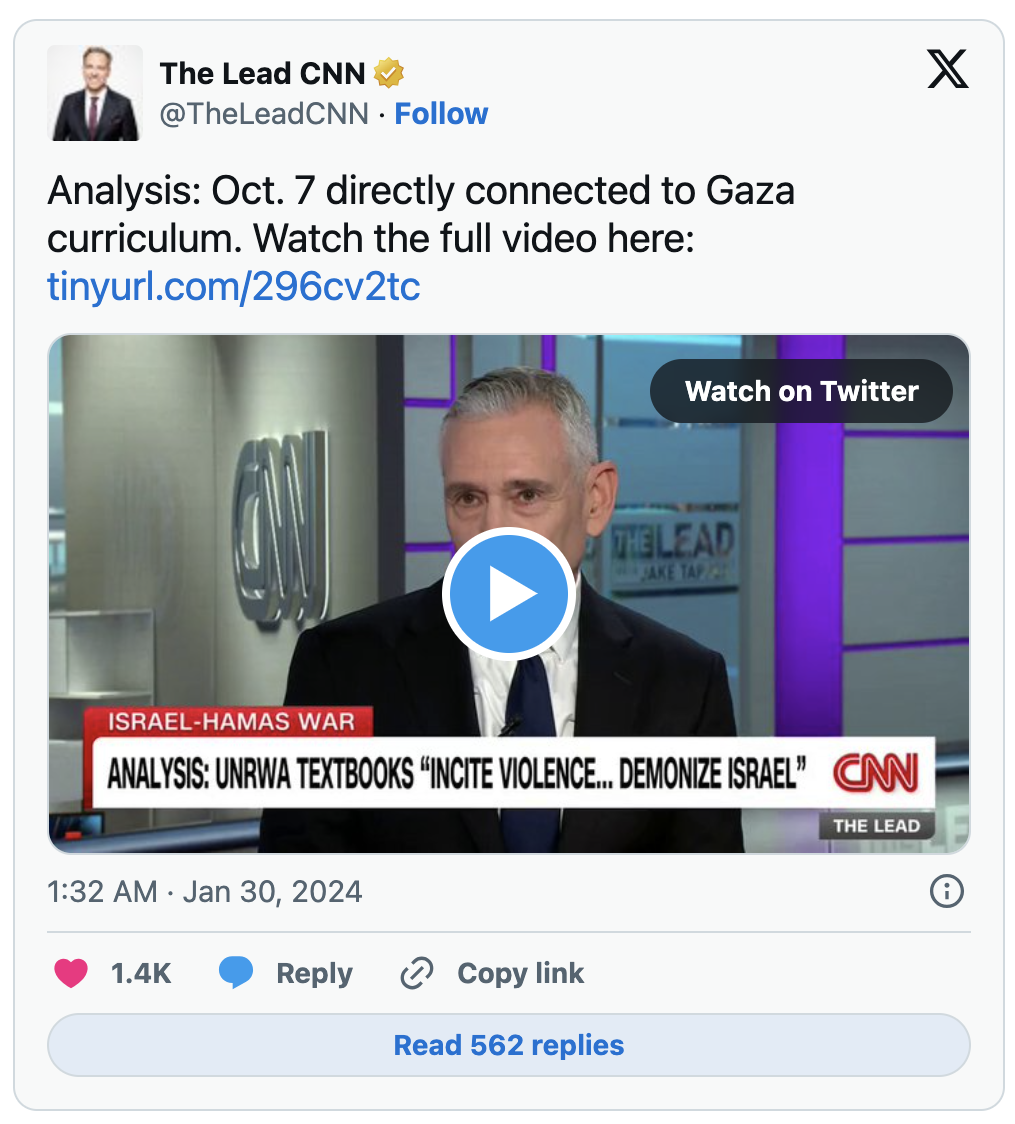
Task: Click the 1.4K likes count
Action: (140, 973)
